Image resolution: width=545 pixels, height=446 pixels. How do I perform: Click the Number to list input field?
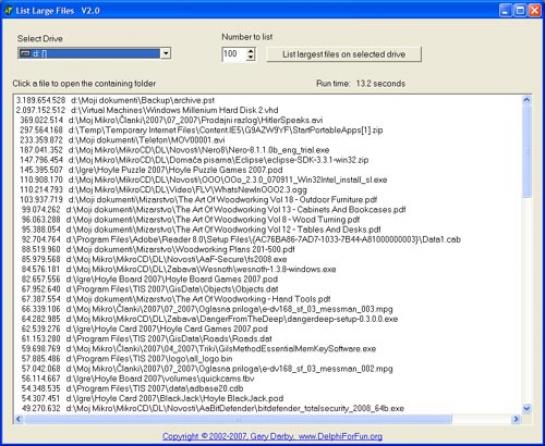pyautogui.click(x=234, y=54)
